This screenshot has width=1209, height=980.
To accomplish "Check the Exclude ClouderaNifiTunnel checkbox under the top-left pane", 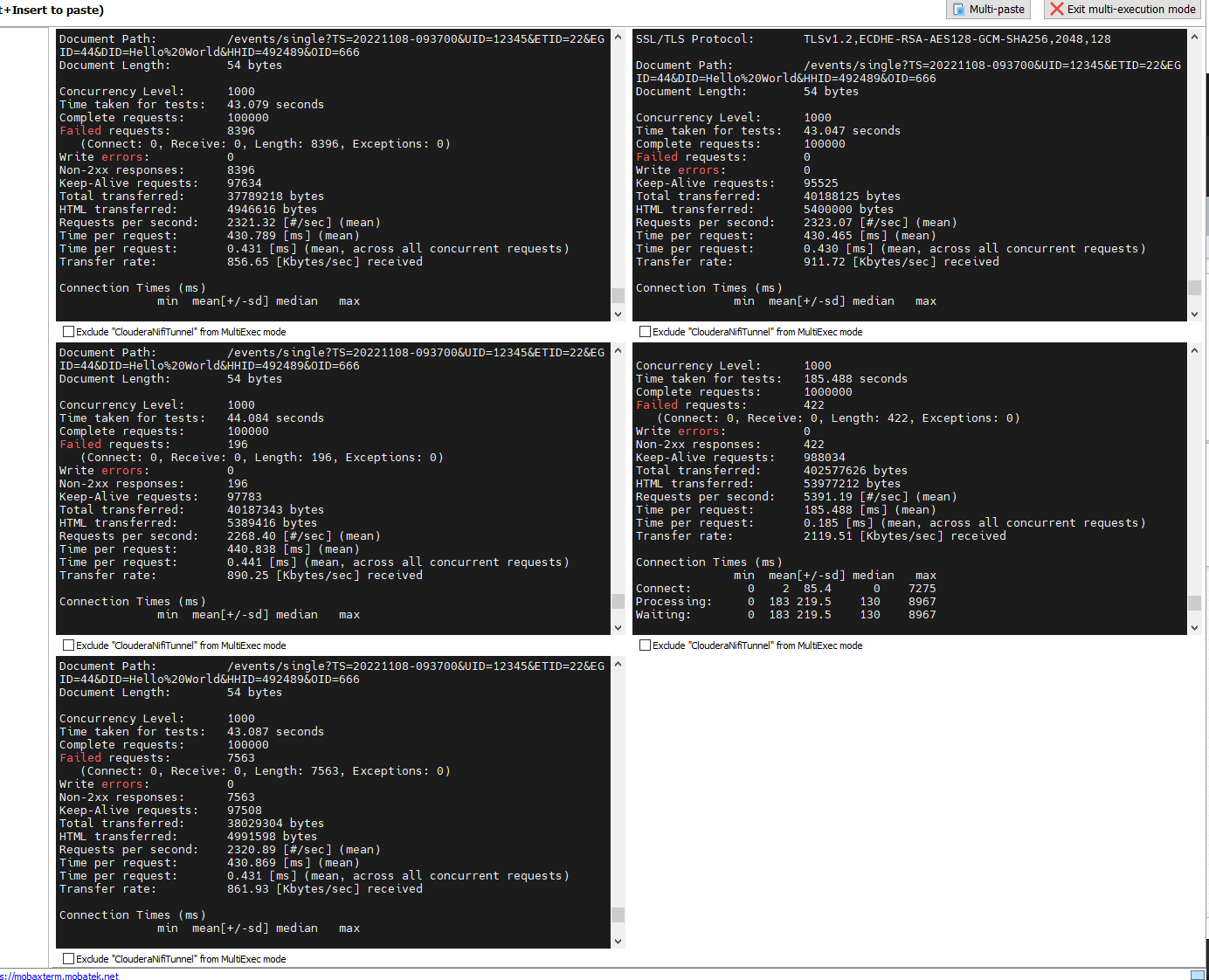I will point(68,331).
